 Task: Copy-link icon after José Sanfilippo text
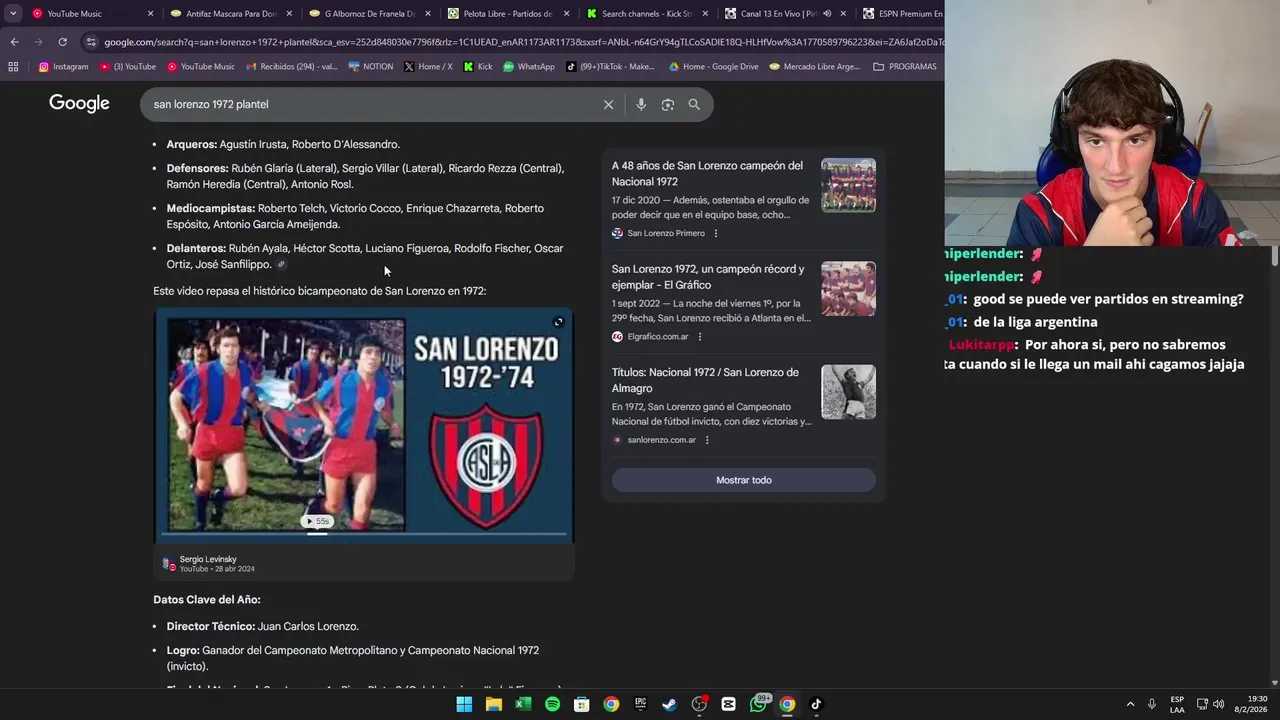tap(282, 265)
